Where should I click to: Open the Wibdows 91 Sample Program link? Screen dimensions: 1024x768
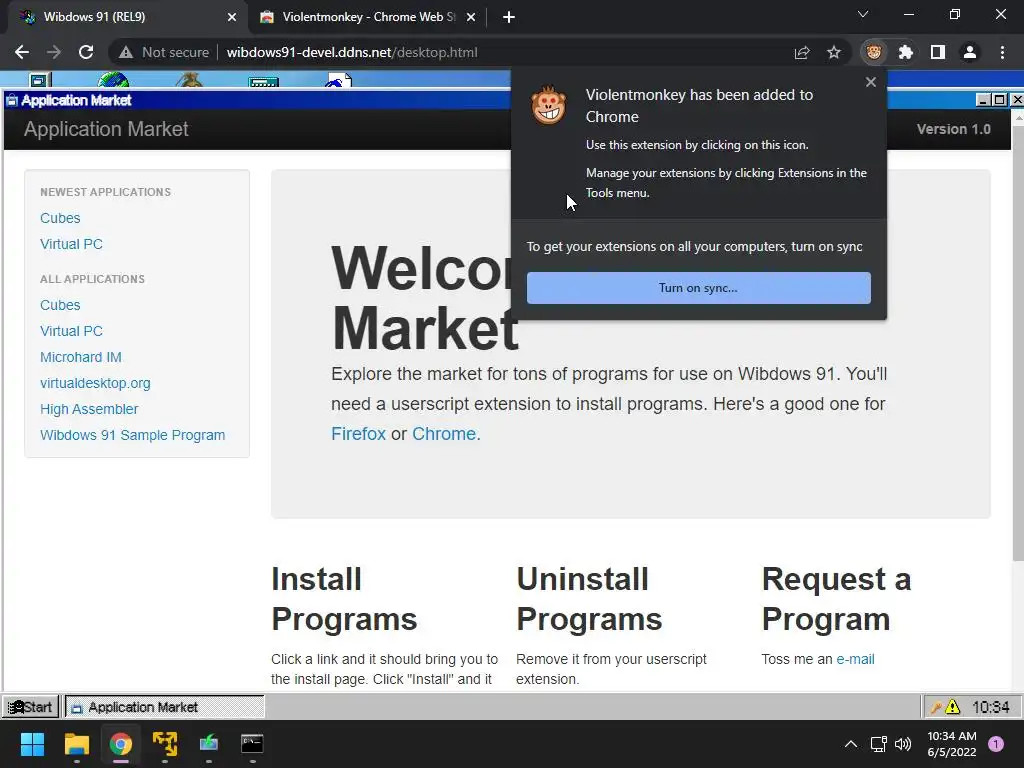tap(133, 435)
